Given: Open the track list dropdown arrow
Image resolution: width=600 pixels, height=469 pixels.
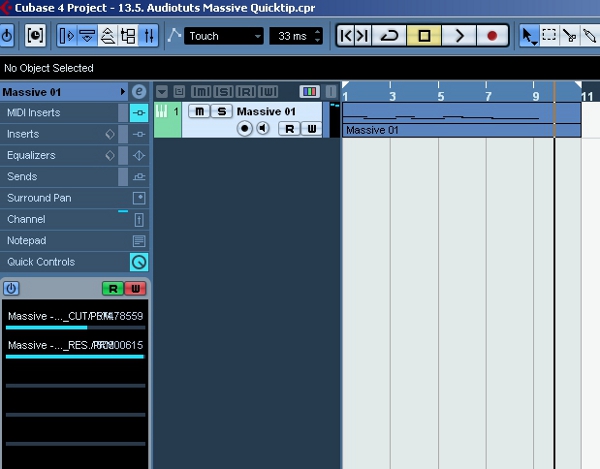Looking at the screenshot, I should coord(162,92).
